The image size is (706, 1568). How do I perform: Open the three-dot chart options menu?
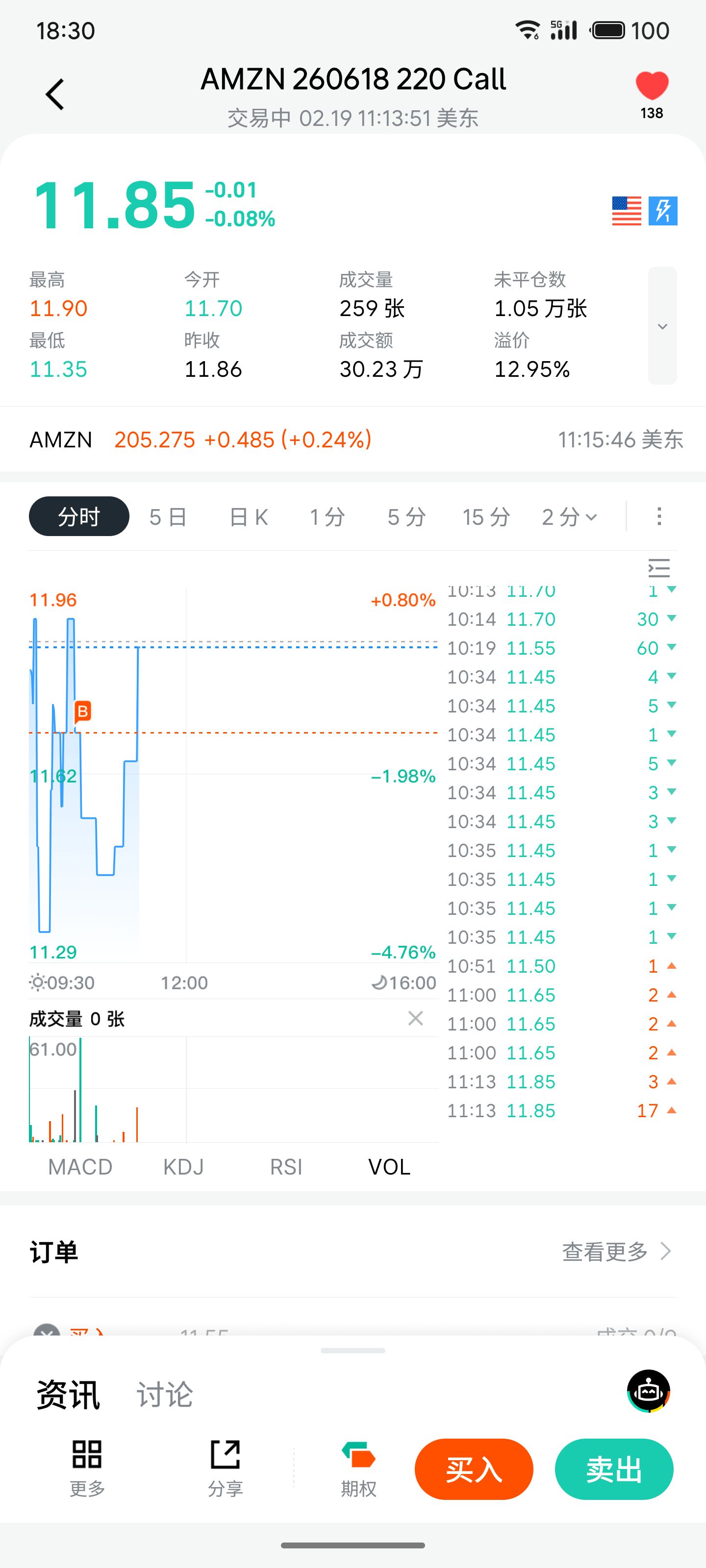[x=658, y=516]
